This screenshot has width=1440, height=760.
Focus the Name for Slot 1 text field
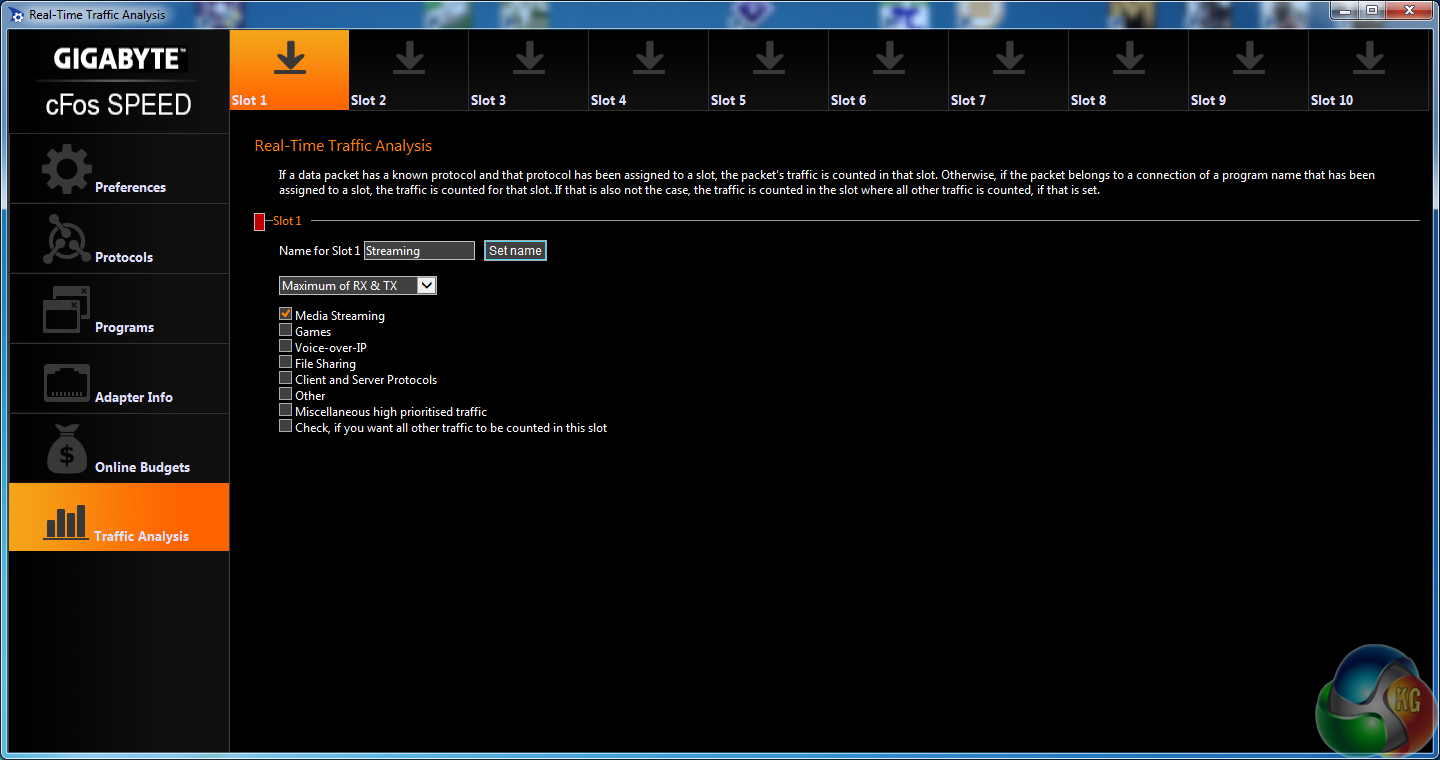pos(419,251)
